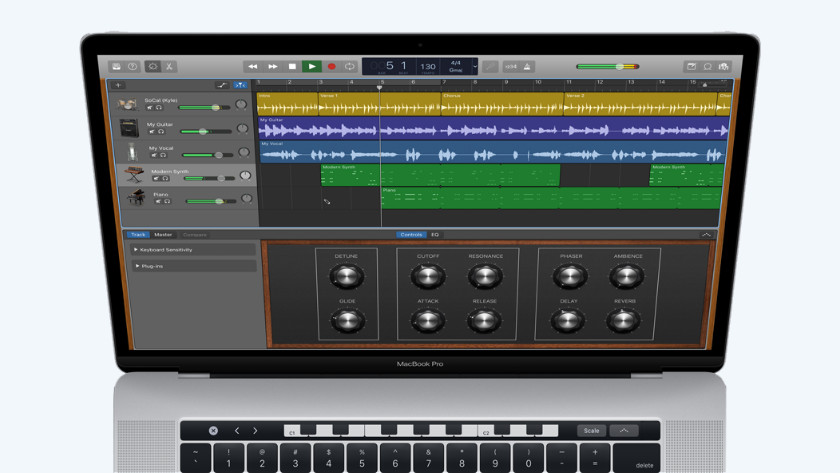This screenshot has height=473, width=840.
Task: Click the Rewind transport button
Action: pos(253,67)
